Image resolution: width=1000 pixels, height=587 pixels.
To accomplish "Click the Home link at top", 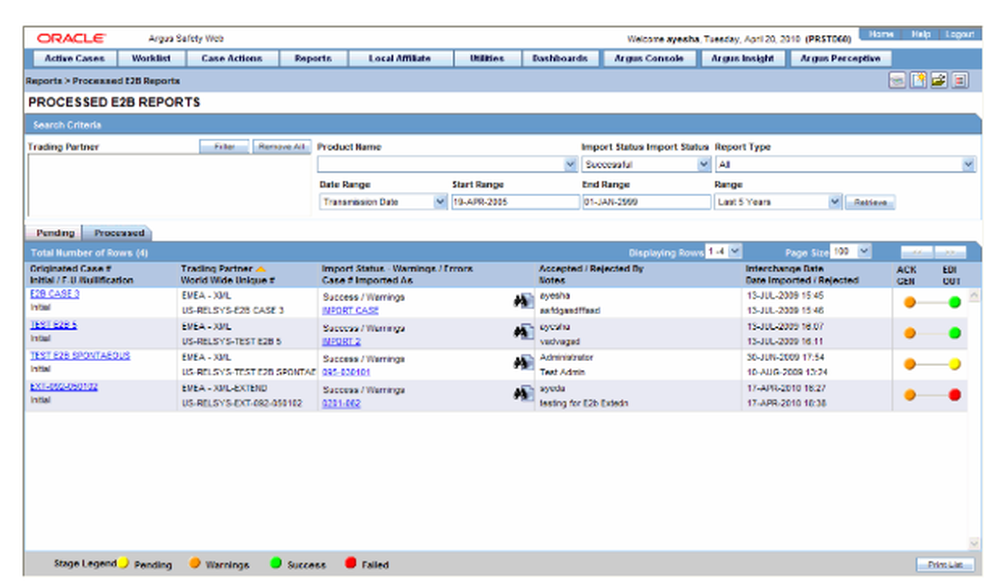I will coord(881,34).
